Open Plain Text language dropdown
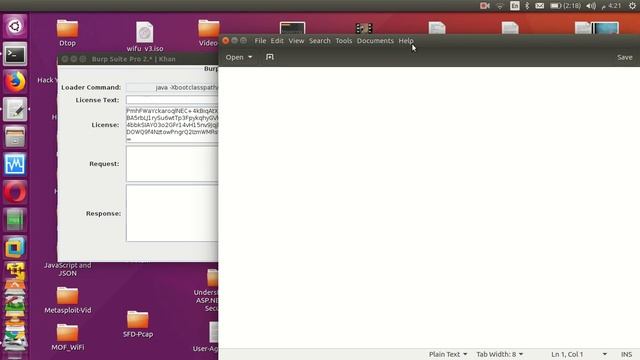This screenshot has width=640, height=360. [x=448, y=354]
